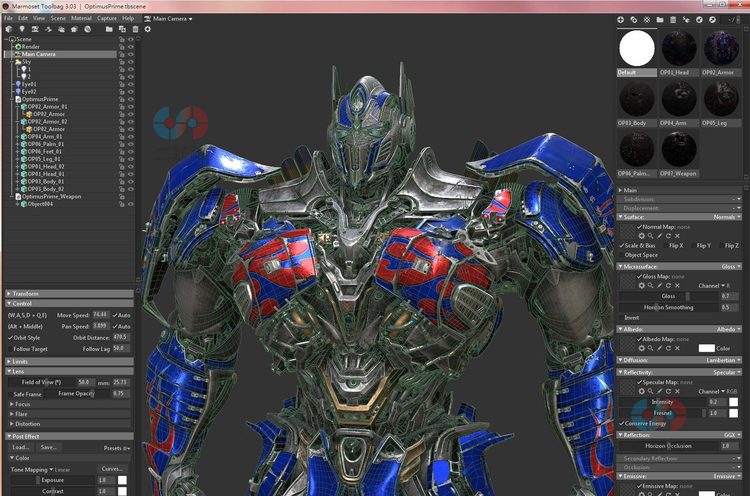The height and width of the screenshot is (496, 750).
Task: Open the Curves... editor button
Action: 112,469
